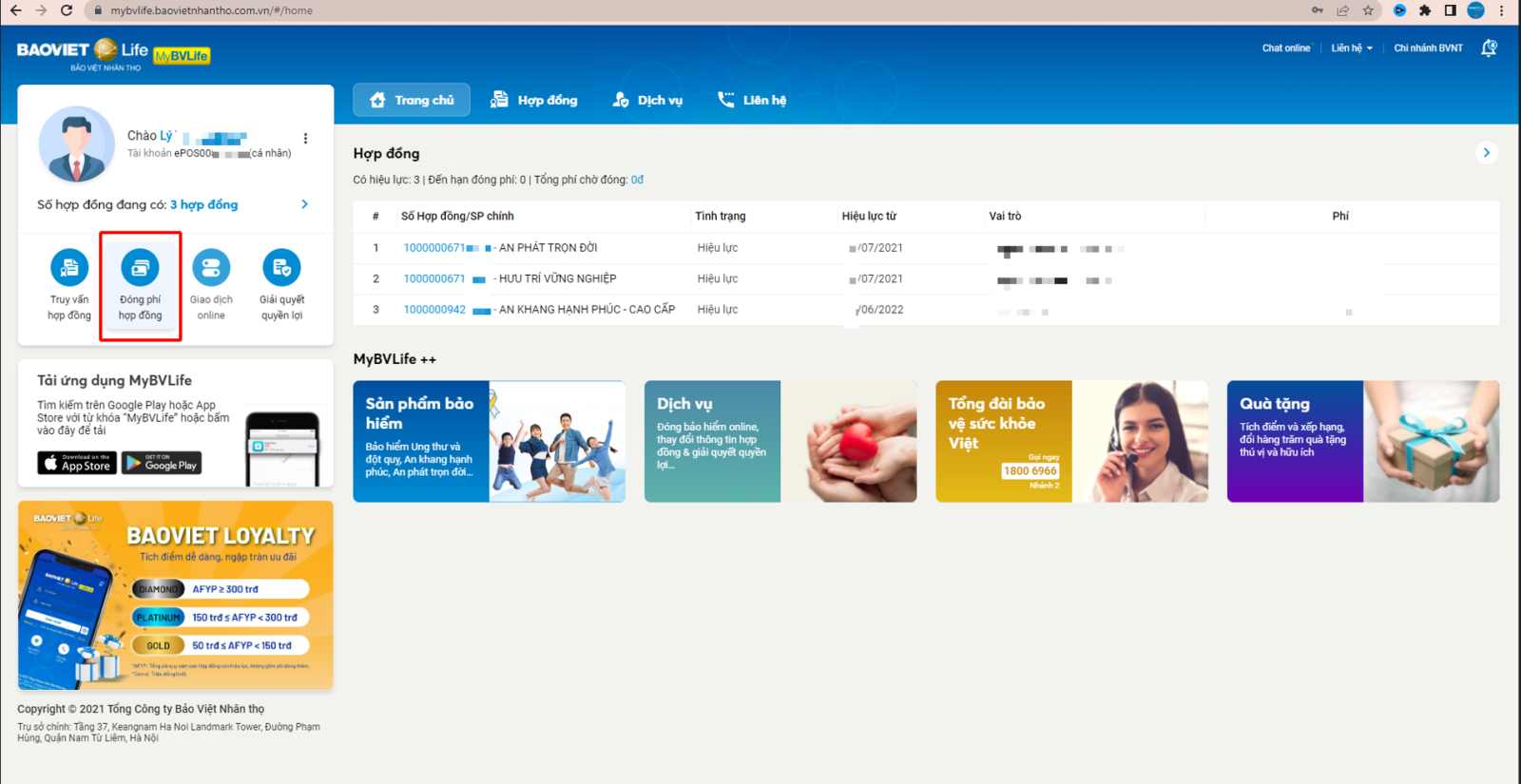This screenshot has height=784, width=1521.
Task: Click the browser back arrow
Action: (15, 10)
